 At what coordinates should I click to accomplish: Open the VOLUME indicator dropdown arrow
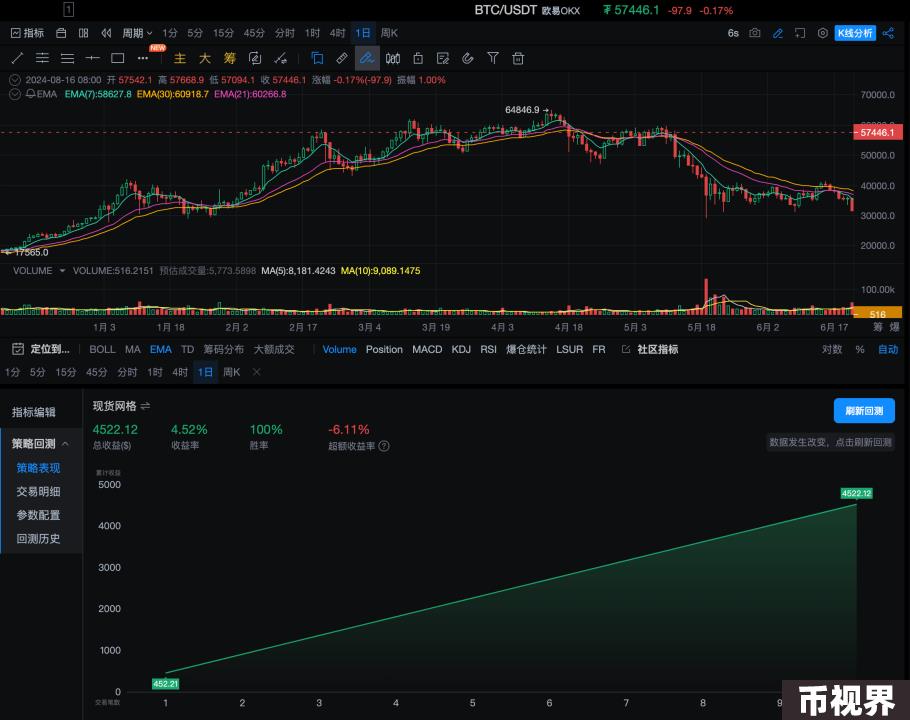(x=62, y=270)
